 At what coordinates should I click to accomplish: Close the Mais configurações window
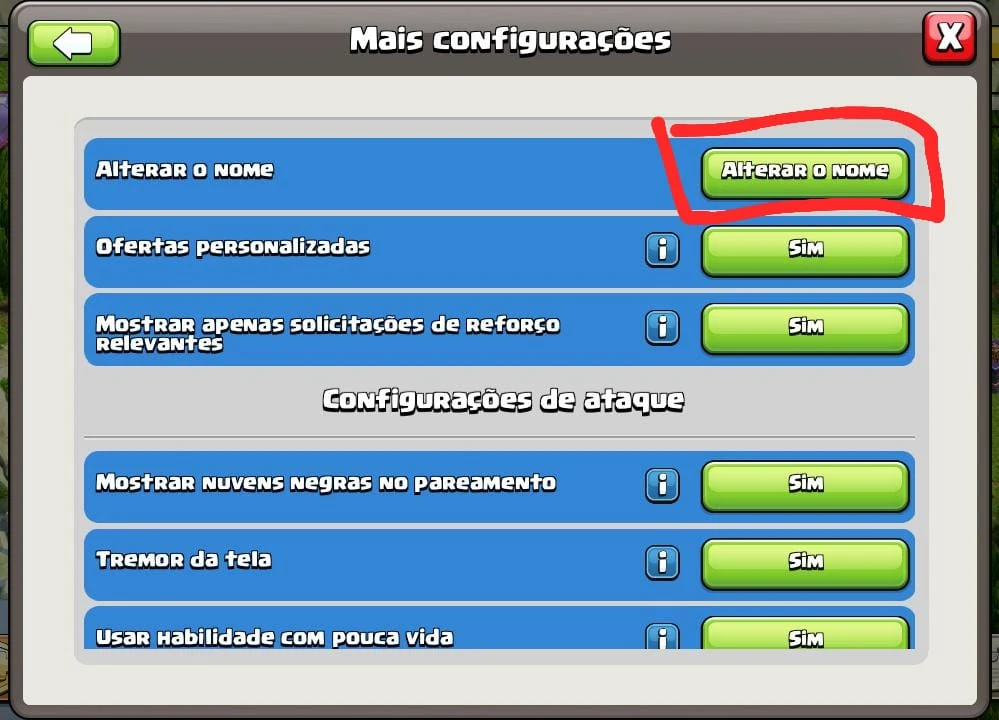949,38
